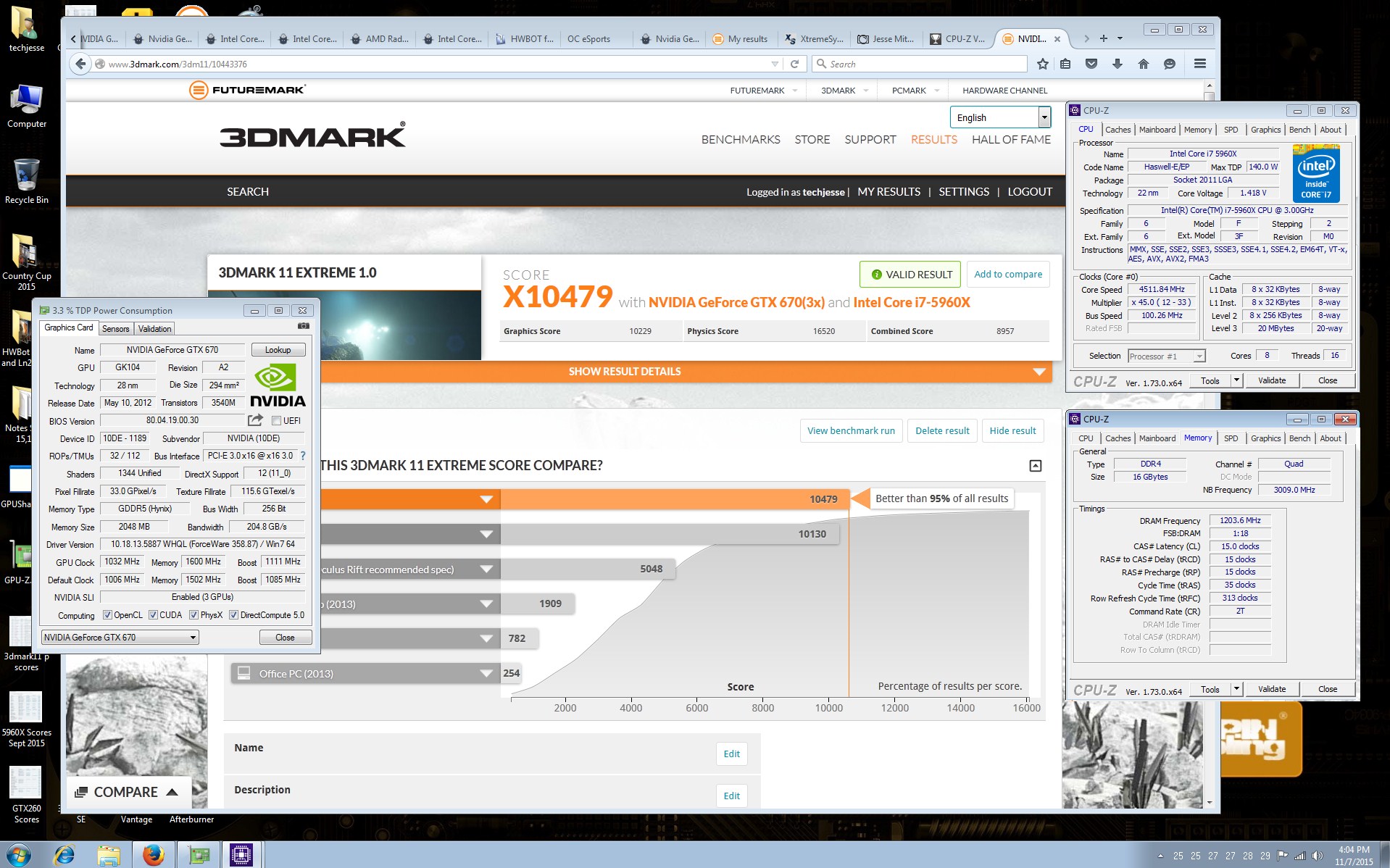Toggle DirectCompute 5.0 checkbox
The height and width of the screenshot is (868, 1390).
(x=233, y=615)
